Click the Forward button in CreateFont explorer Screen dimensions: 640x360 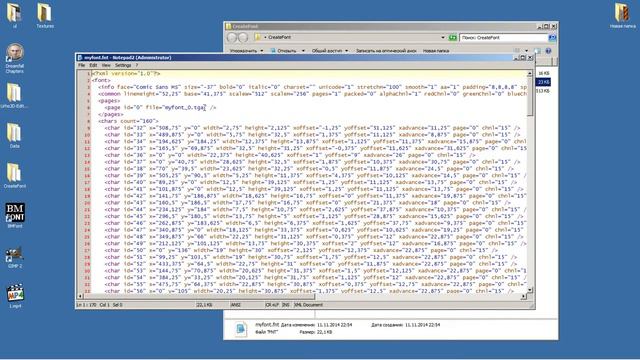(243, 38)
